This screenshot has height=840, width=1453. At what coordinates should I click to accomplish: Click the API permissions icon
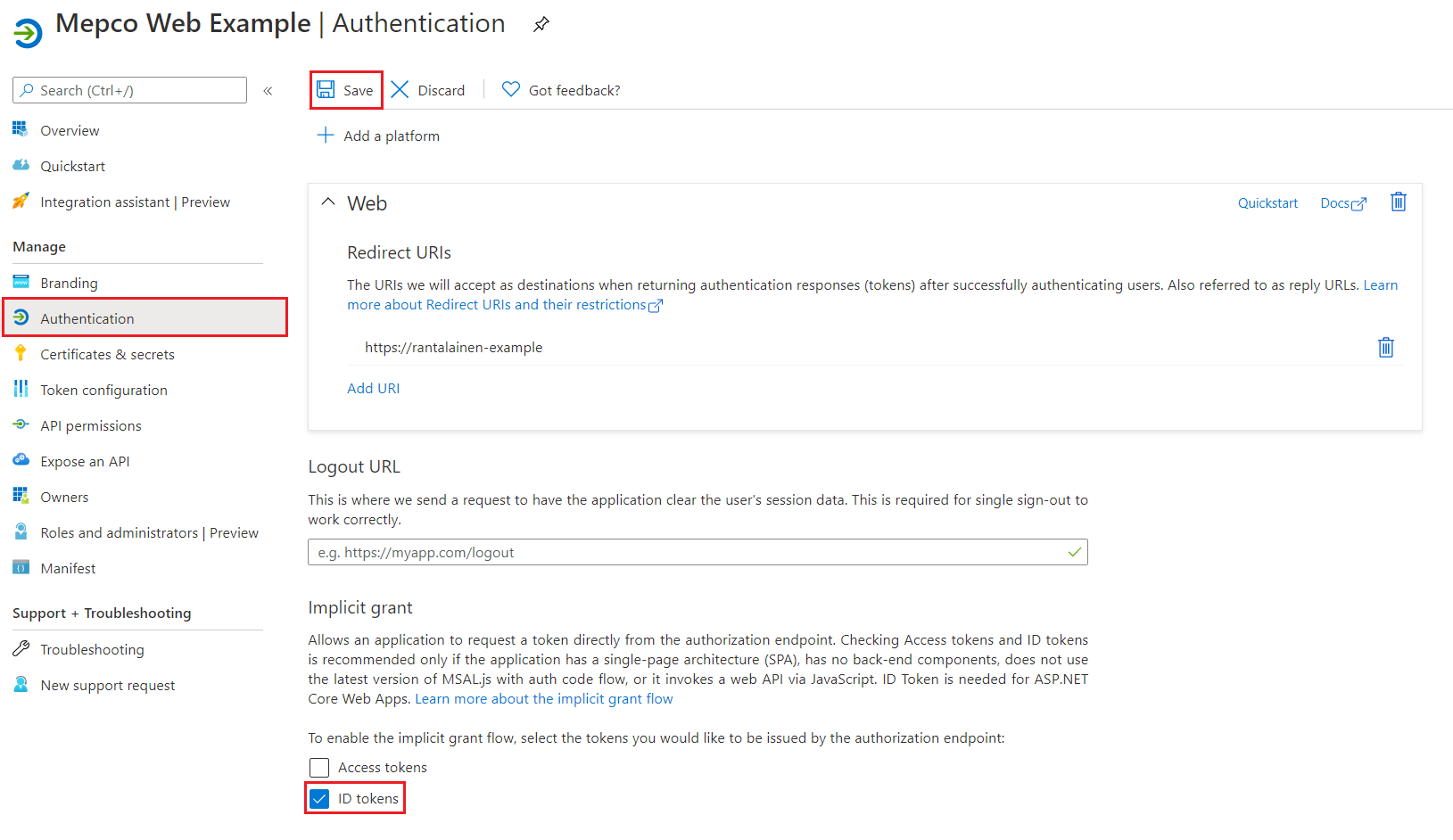click(21, 425)
